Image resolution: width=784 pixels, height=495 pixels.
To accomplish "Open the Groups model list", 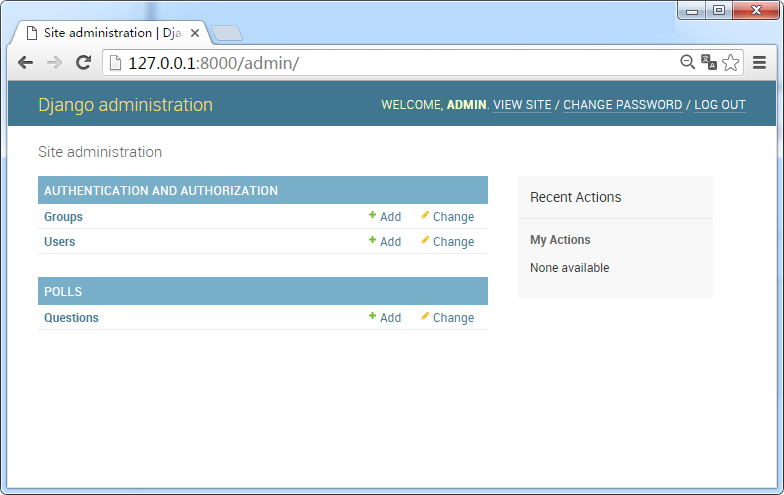I will 63,216.
